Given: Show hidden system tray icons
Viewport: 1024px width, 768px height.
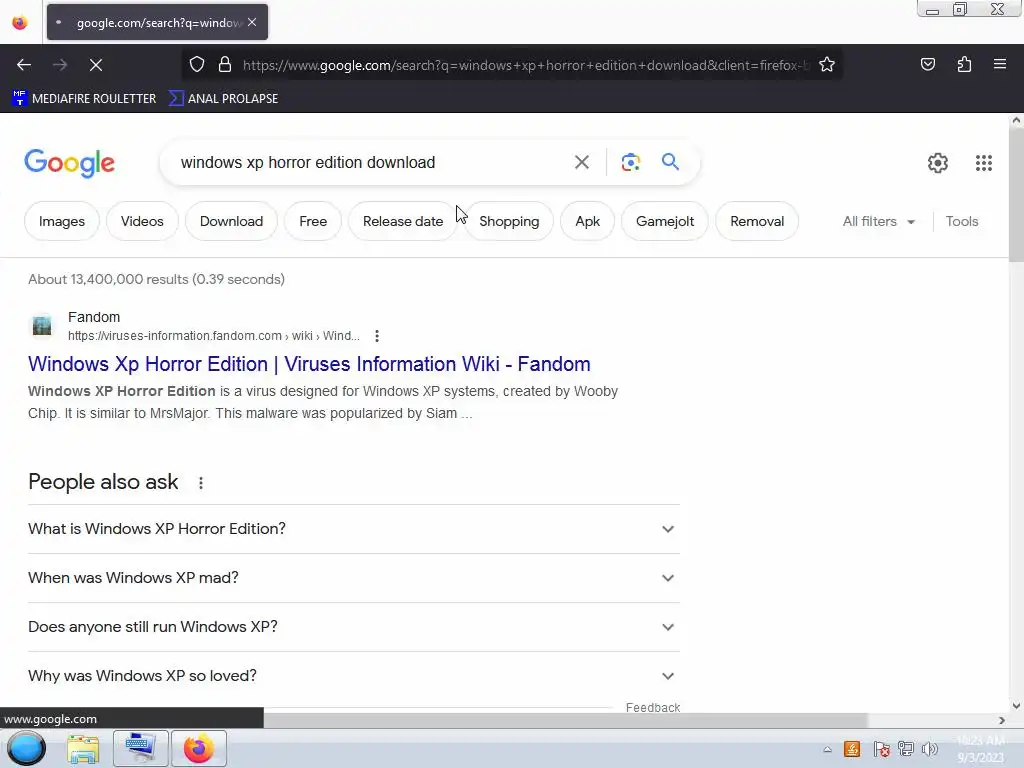Looking at the screenshot, I should pos(827,749).
